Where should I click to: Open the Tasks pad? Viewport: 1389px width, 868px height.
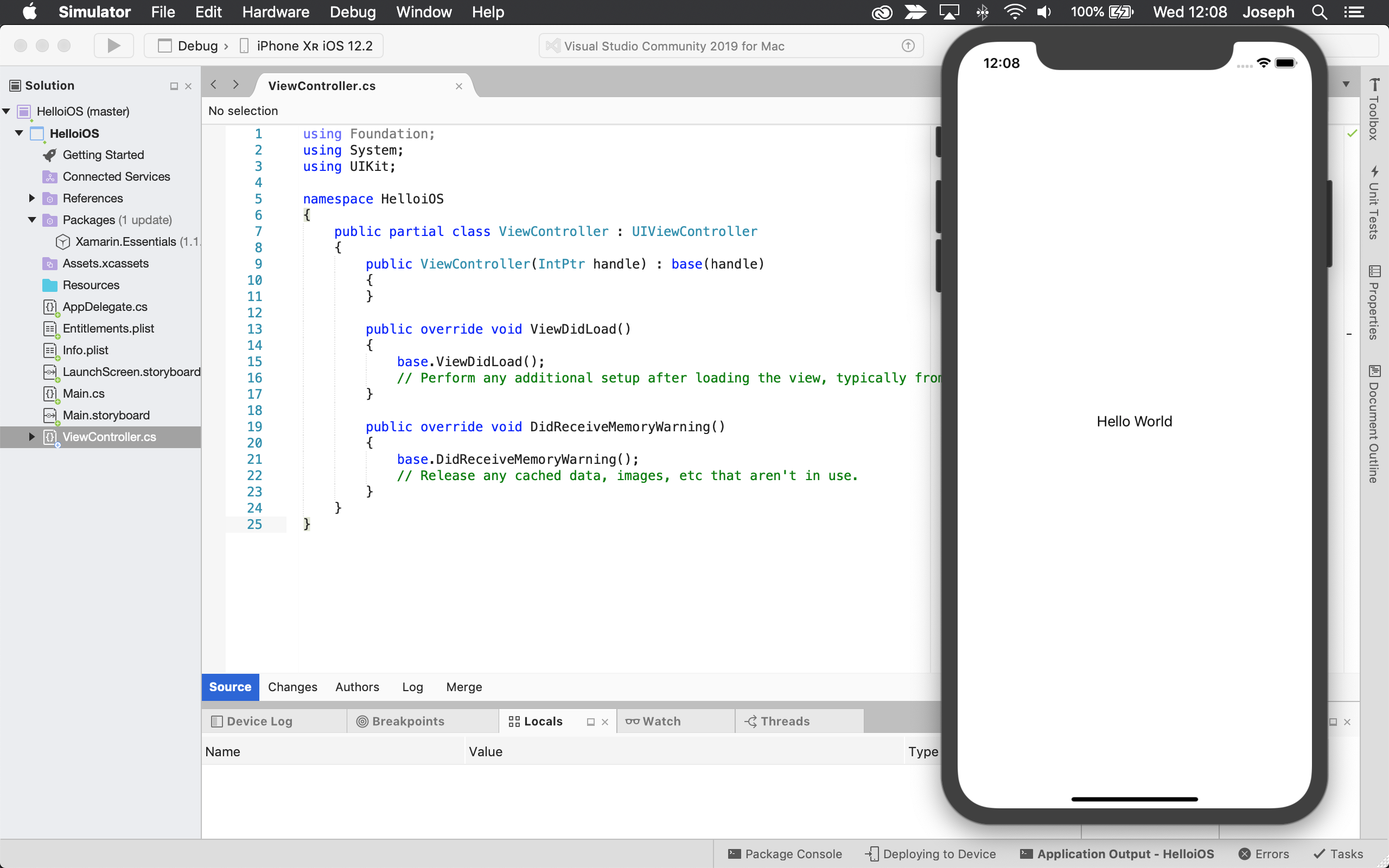tap(1338, 854)
